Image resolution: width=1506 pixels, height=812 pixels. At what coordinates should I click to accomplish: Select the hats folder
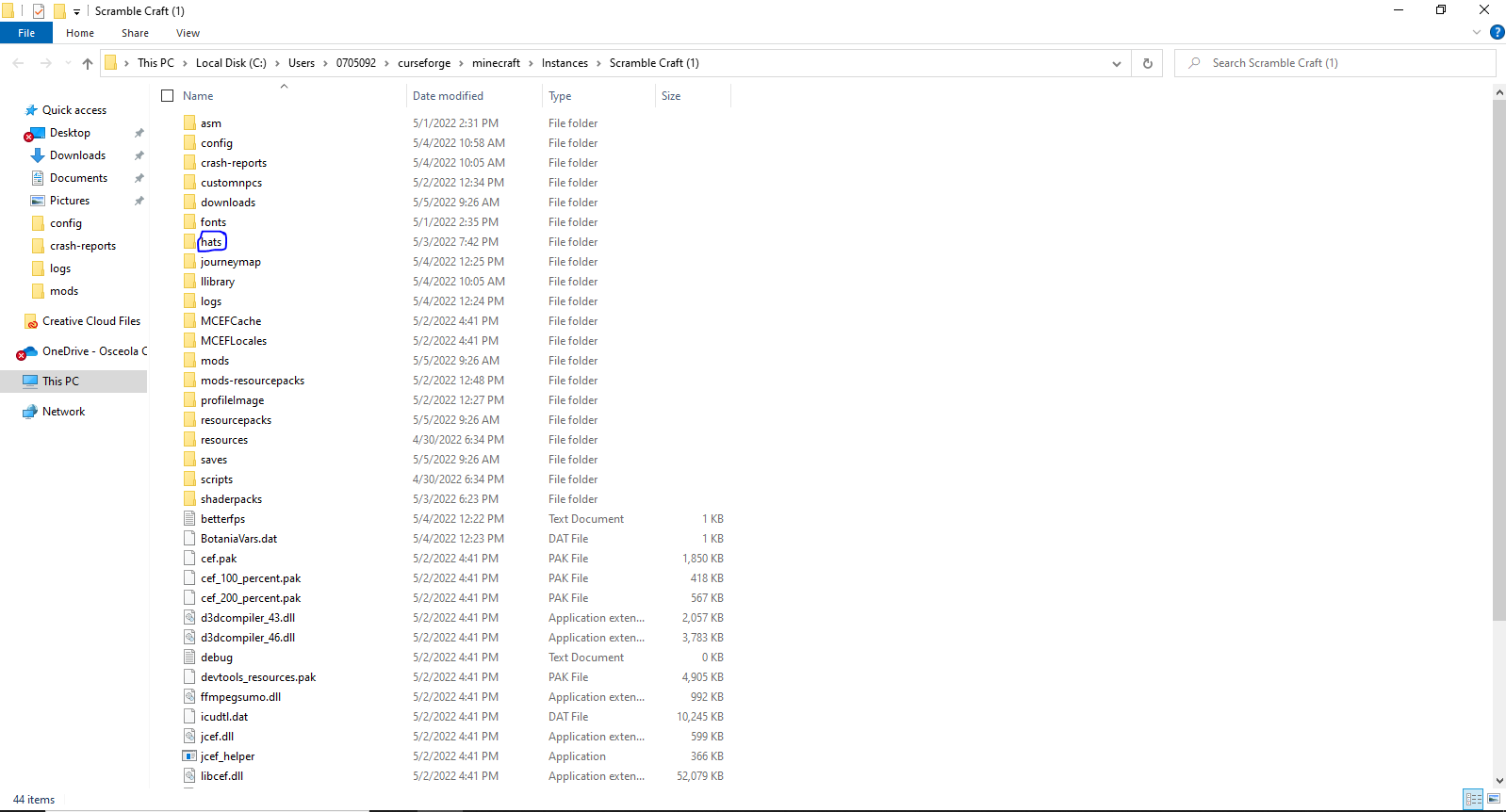tap(211, 242)
